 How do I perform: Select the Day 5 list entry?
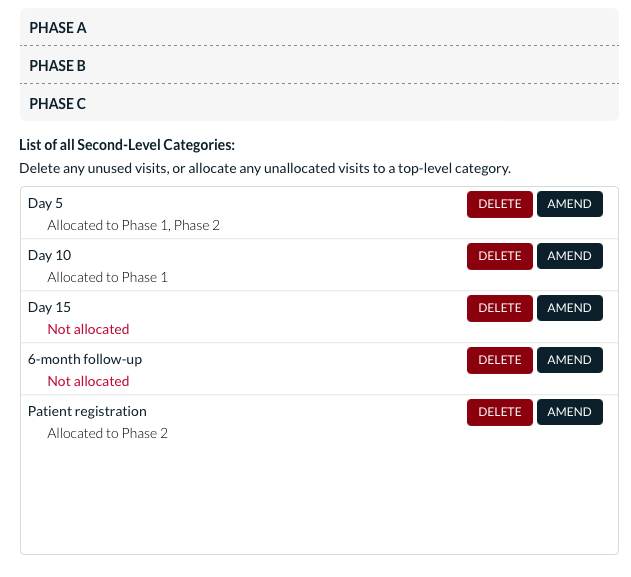[x=45, y=203]
